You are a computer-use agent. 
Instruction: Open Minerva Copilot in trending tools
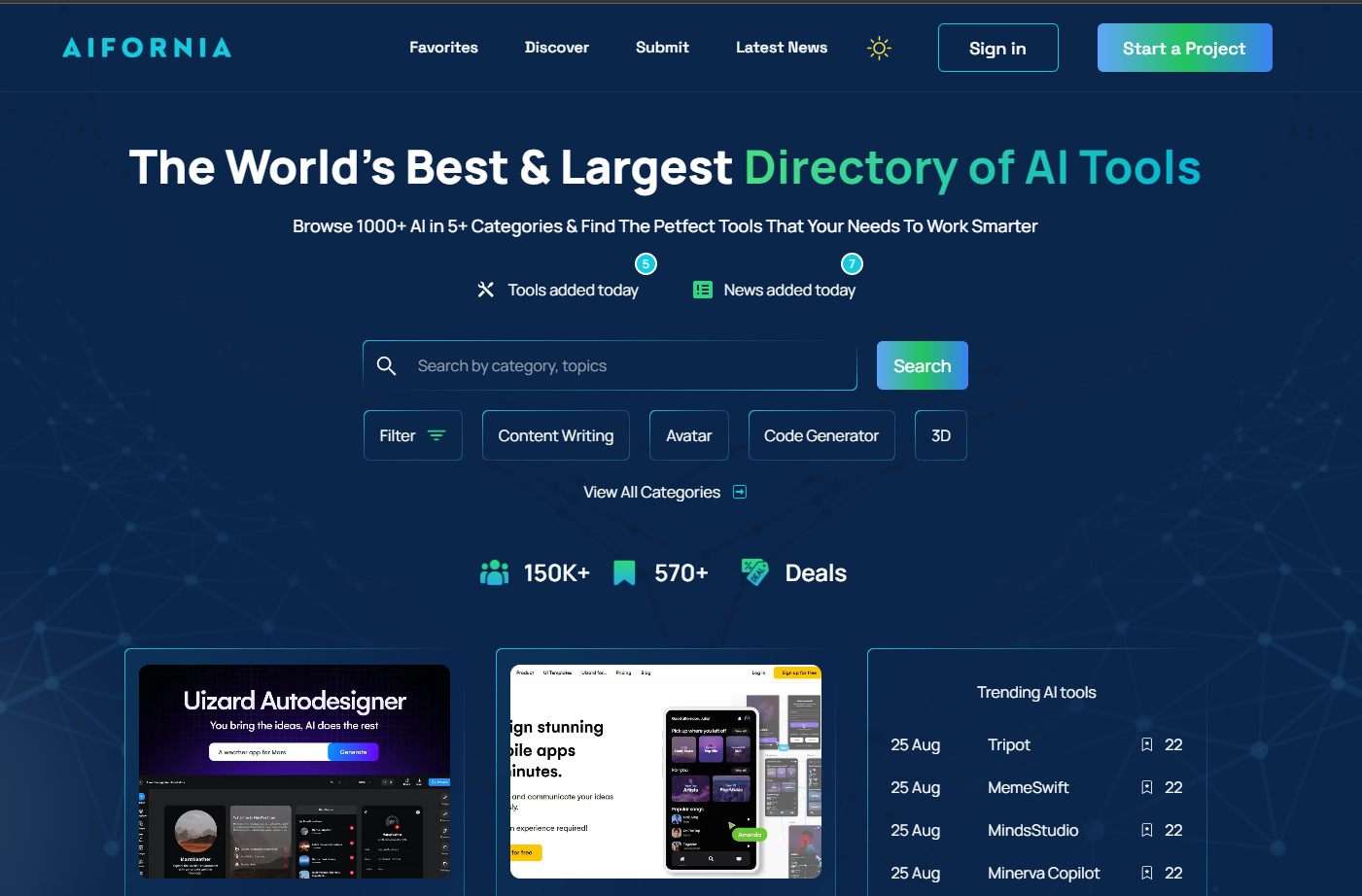point(1044,873)
